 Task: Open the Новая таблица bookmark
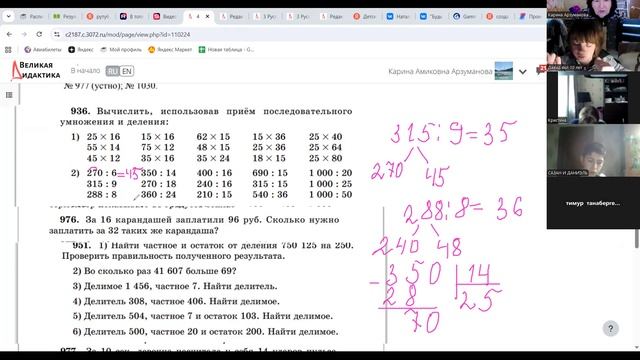point(226,50)
